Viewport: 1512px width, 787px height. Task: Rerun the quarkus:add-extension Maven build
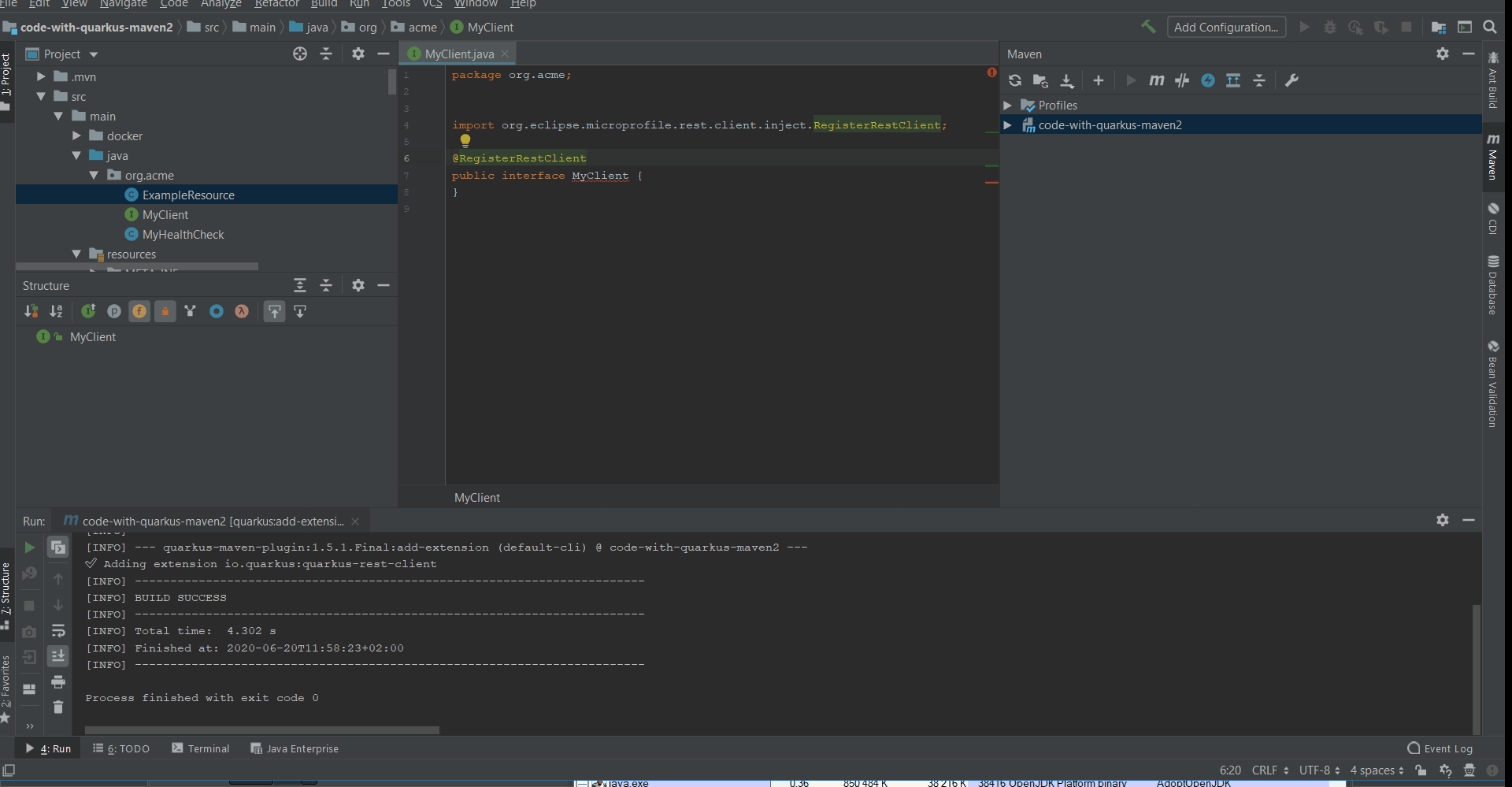[x=29, y=548]
